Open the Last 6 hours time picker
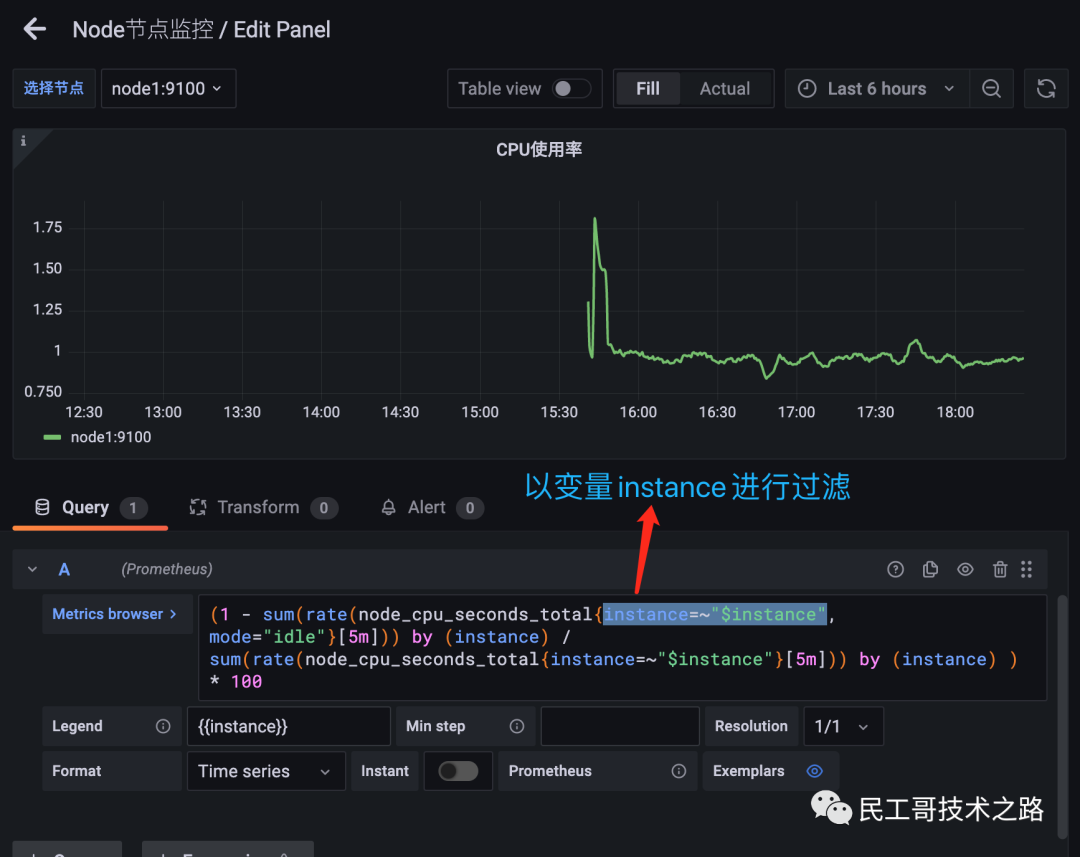This screenshot has height=857, width=1080. (877, 88)
